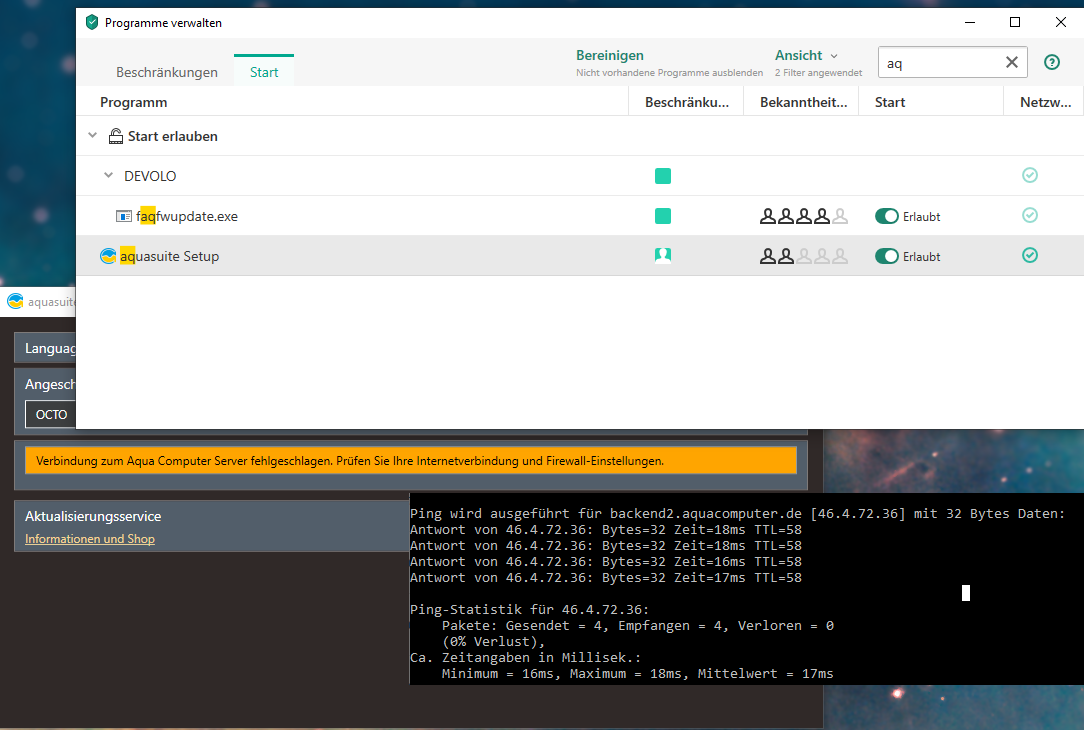Click network status icon for aquasuite Setup
1084x730 pixels.
1029,256
